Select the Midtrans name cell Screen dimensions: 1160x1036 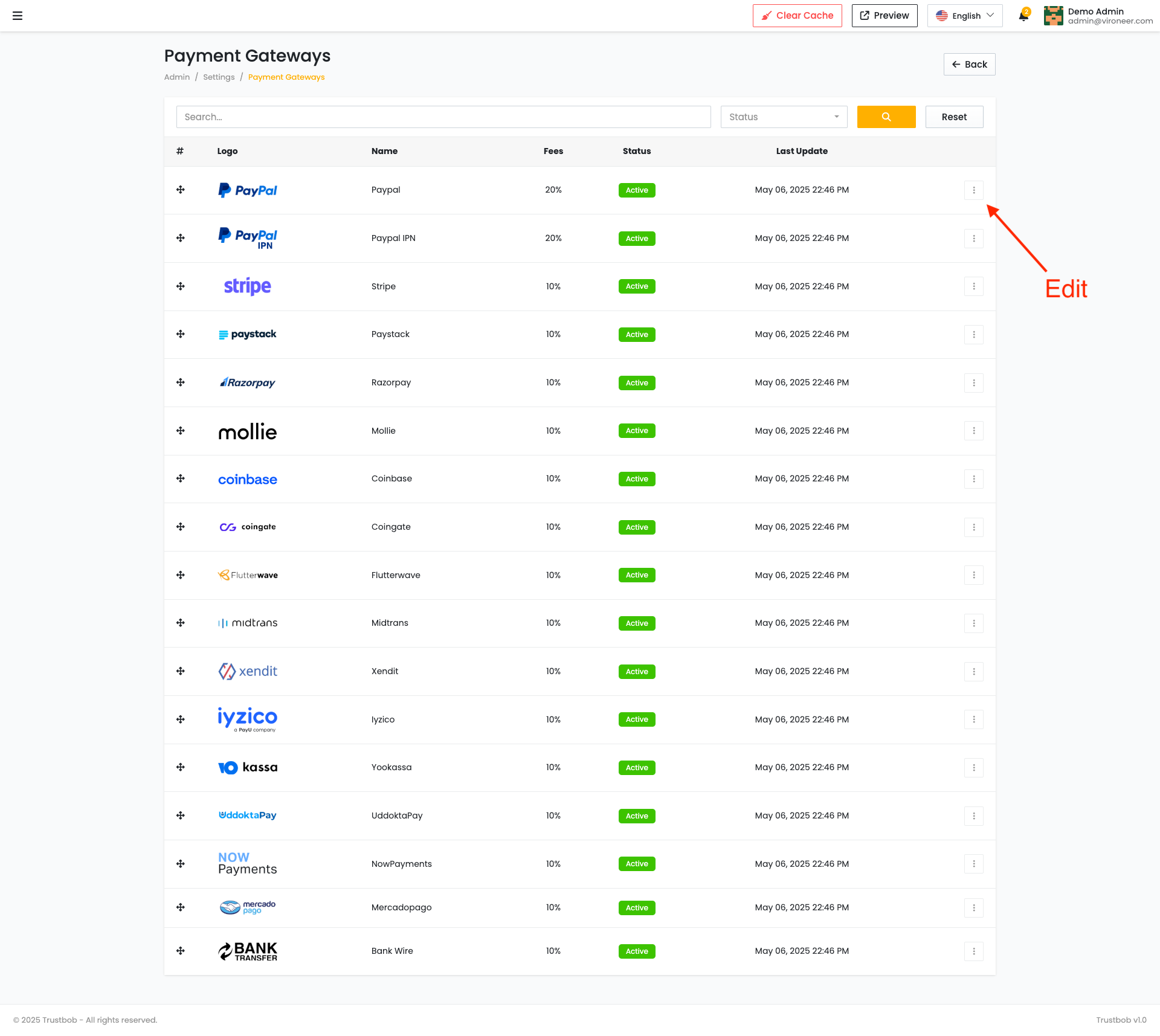point(390,623)
